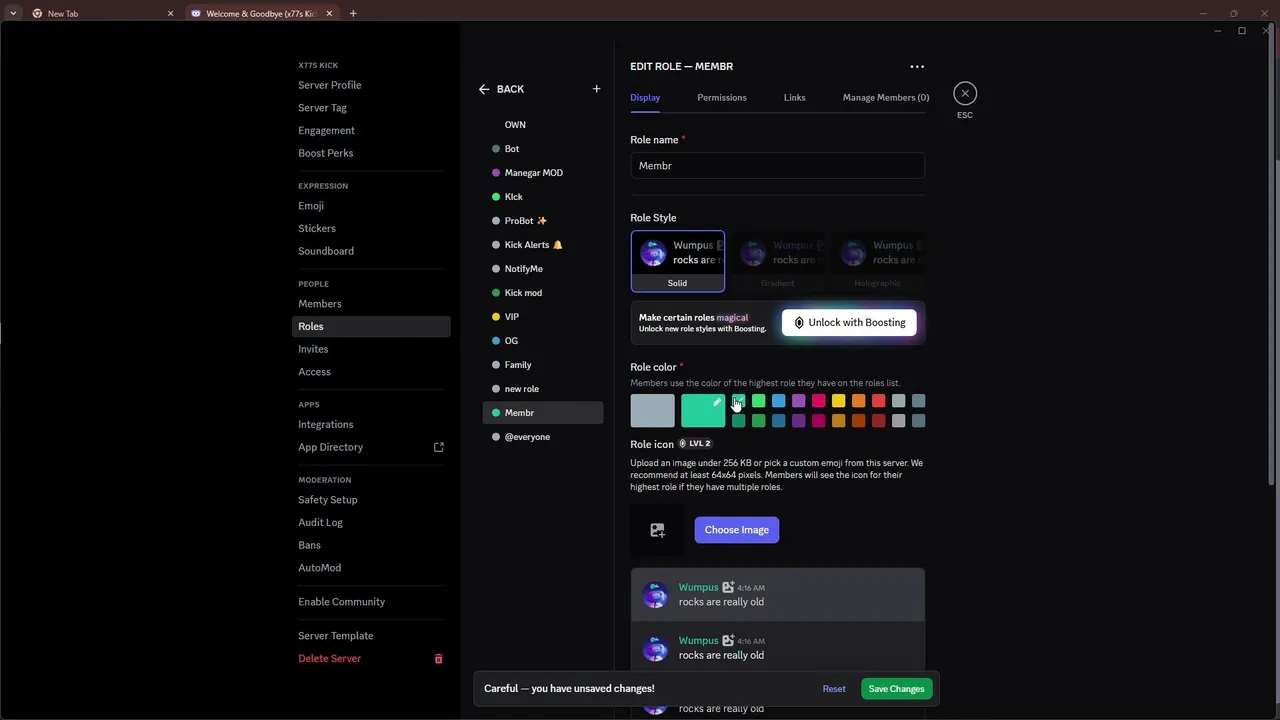Screen dimensions: 1280x720
Task: Open the Soundboard settings page
Action: point(371,251)
